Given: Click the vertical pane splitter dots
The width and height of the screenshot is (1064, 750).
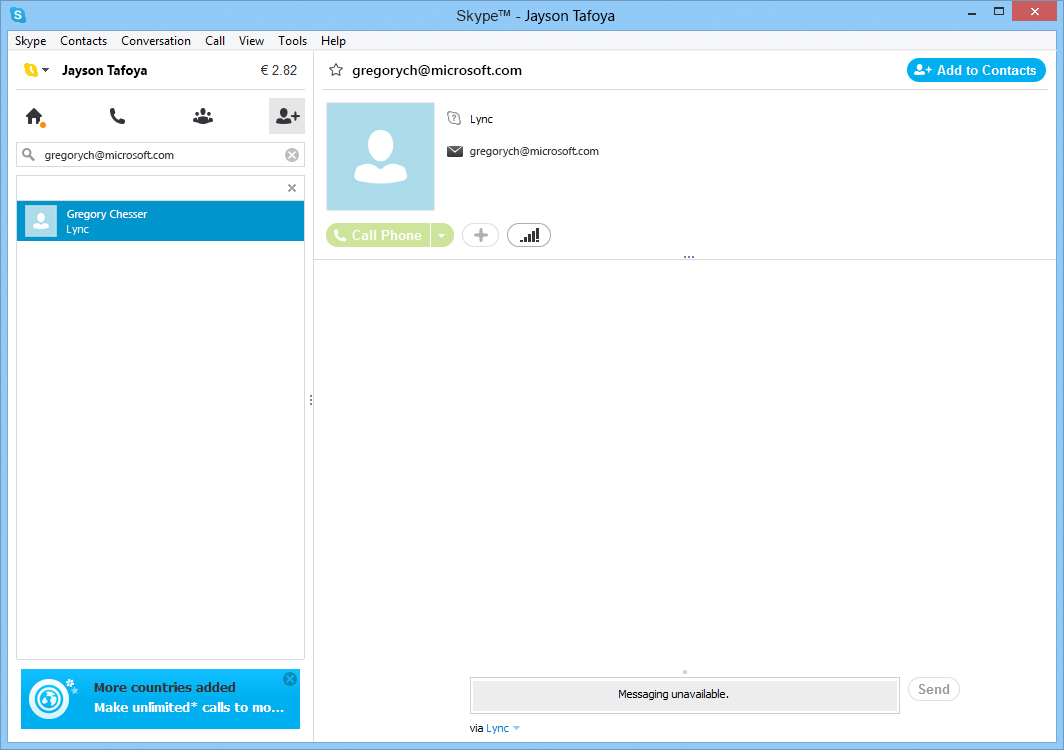Looking at the screenshot, I should pos(311,400).
